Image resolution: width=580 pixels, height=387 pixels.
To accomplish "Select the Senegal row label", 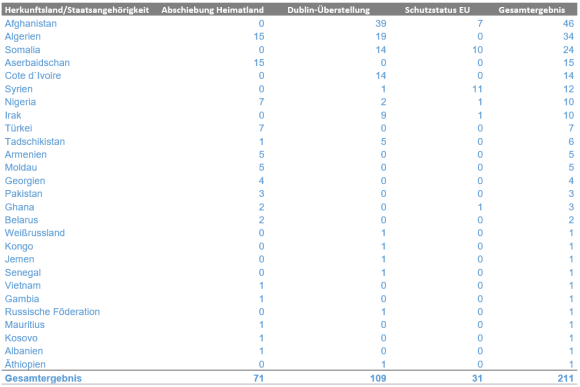I will tap(23, 273).
